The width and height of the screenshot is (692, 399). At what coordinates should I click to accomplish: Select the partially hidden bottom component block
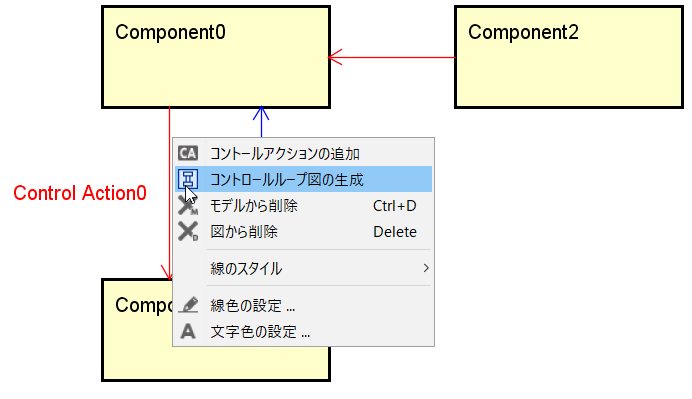click(x=137, y=330)
